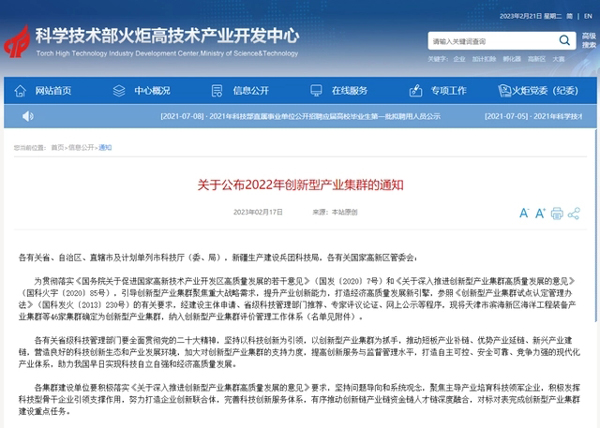The image size is (600, 428).
Task: Open the 火炬党委（纪委） menu item
Action: coord(545,91)
